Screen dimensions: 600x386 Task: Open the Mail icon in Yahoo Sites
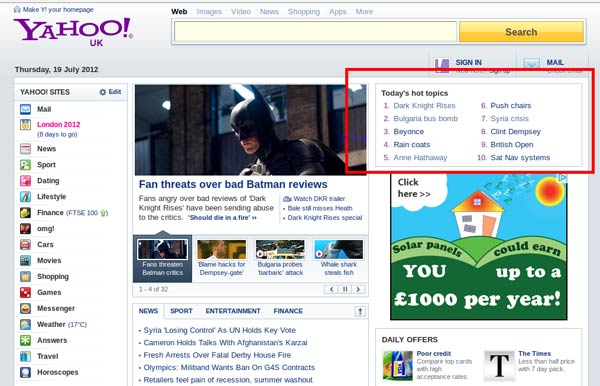[x=26, y=109]
